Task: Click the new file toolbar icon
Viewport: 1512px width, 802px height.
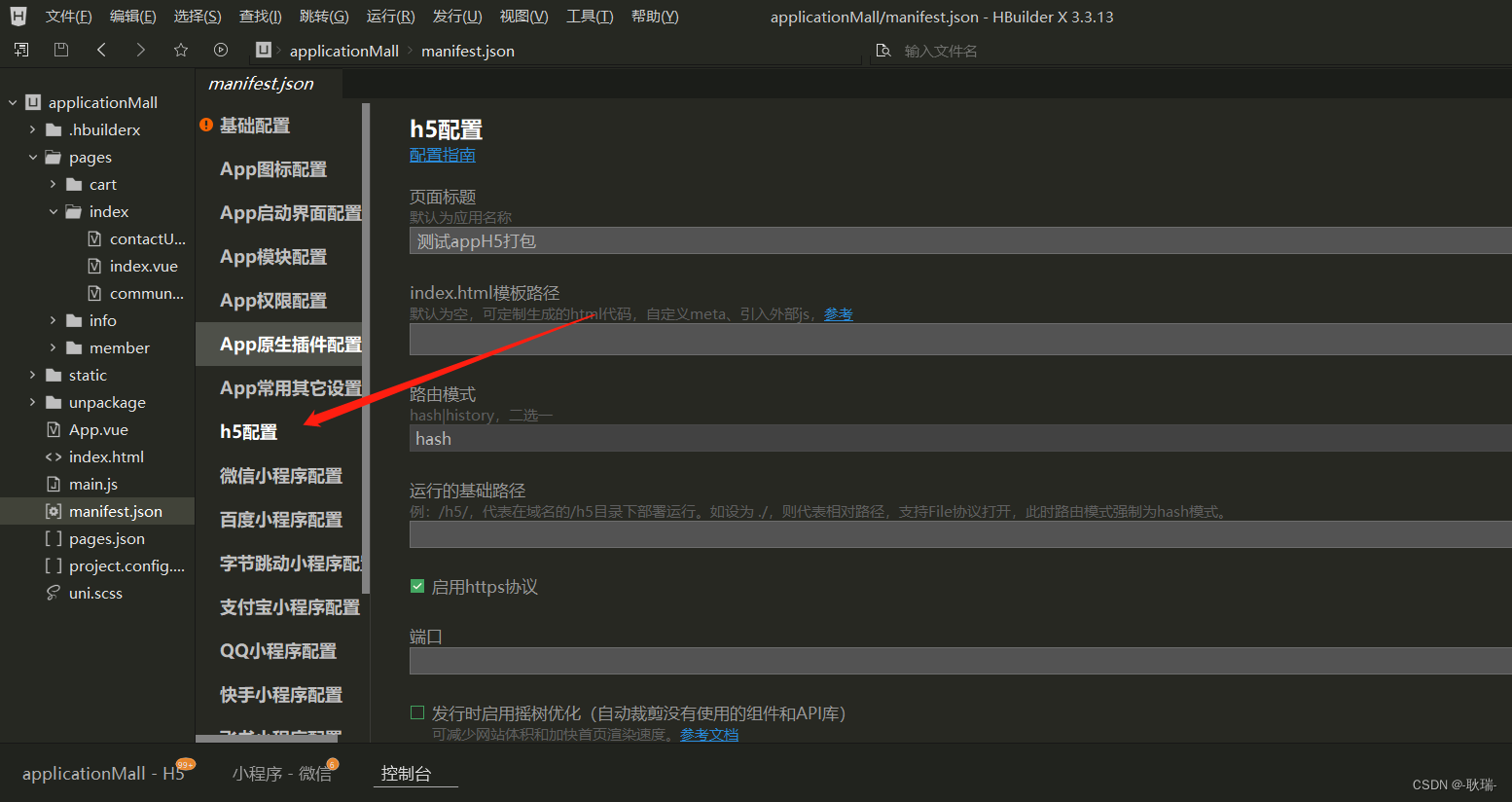Action: tap(21, 50)
